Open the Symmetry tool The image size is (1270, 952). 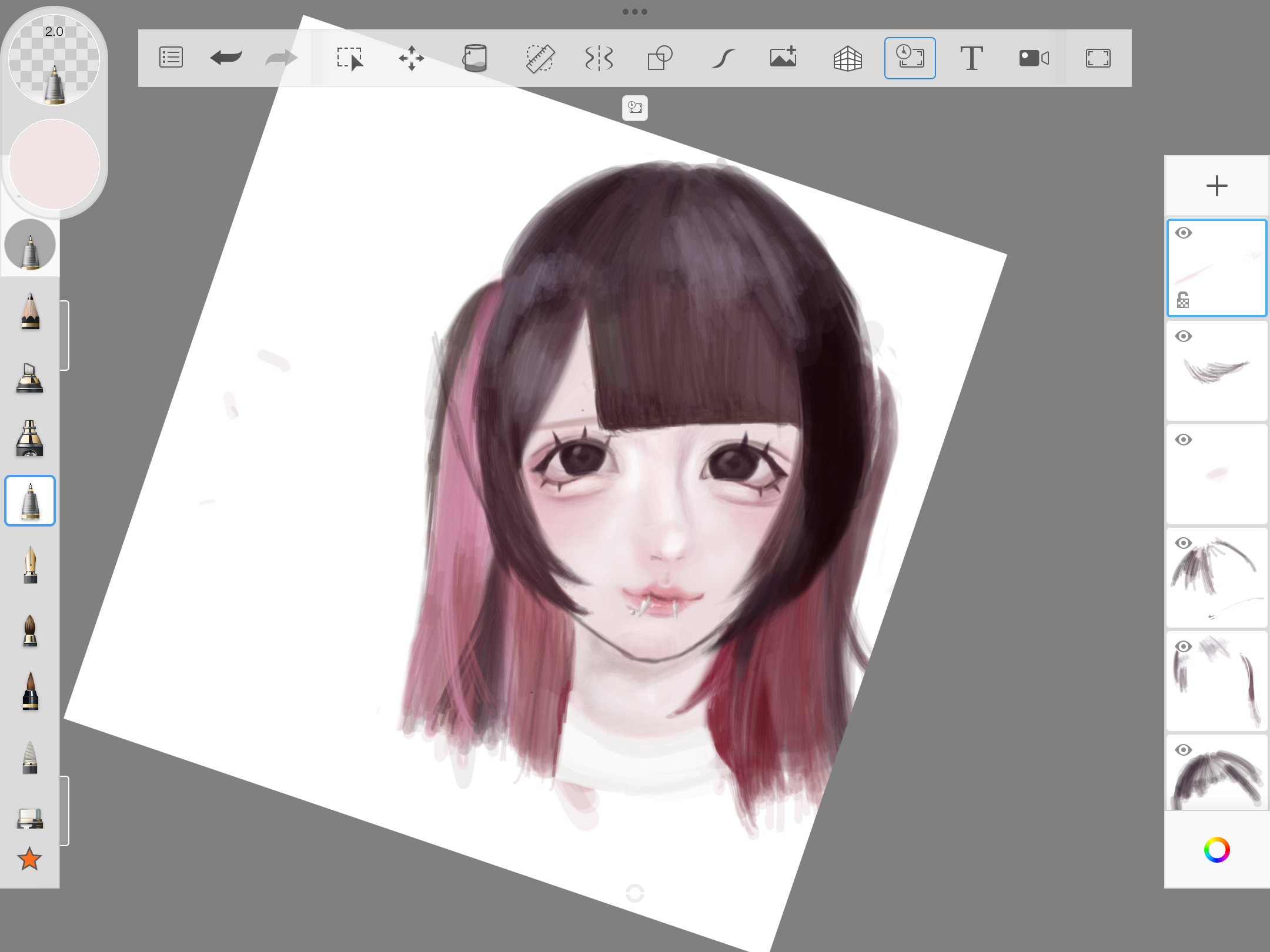click(599, 58)
